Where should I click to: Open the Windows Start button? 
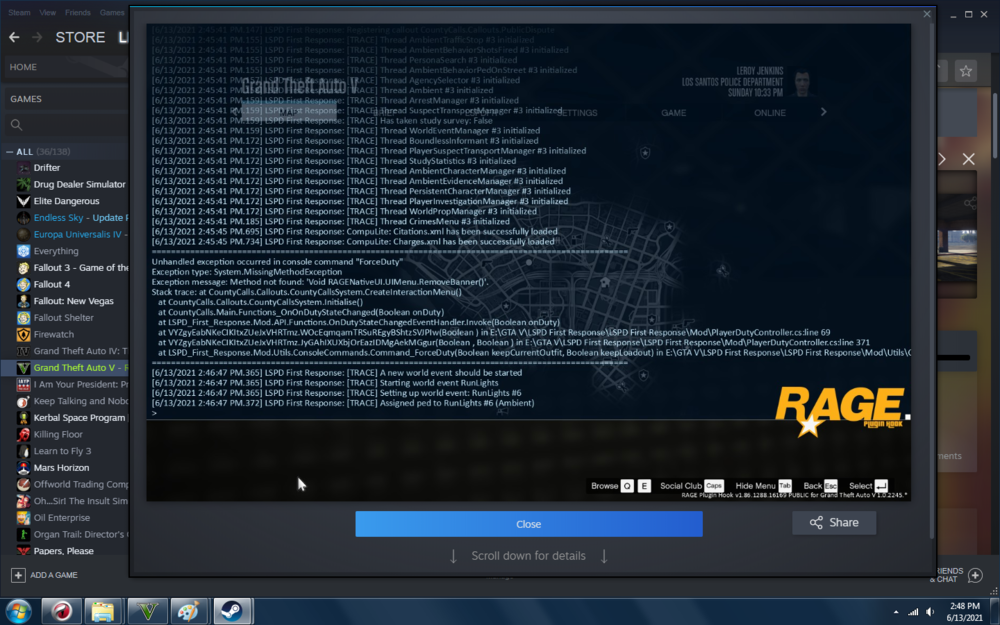[x=17, y=612]
